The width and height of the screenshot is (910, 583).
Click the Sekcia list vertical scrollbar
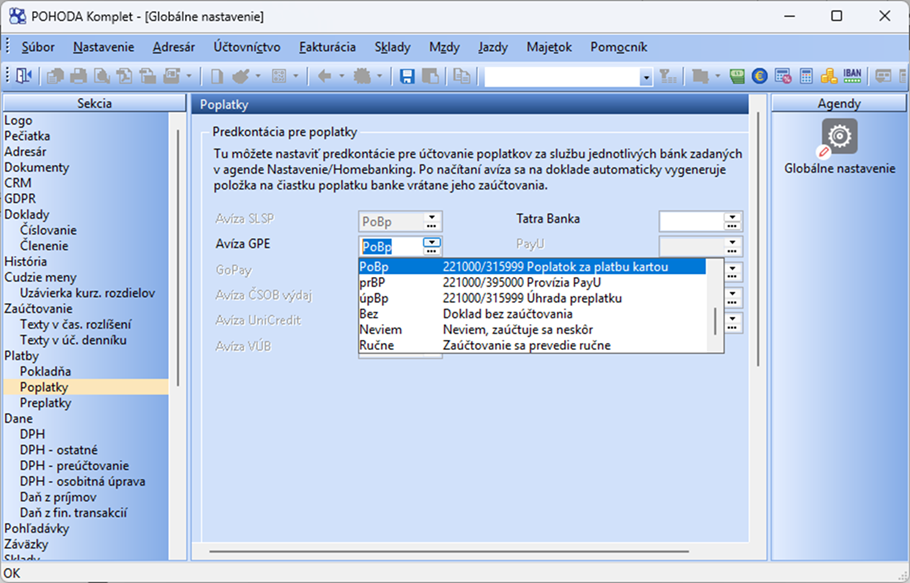coord(178,258)
